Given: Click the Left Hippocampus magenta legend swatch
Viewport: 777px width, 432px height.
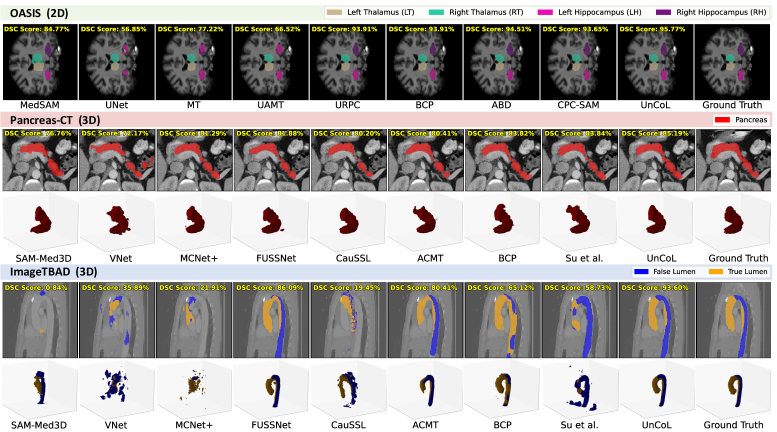Looking at the screenshot, I should tap(545, 12).
